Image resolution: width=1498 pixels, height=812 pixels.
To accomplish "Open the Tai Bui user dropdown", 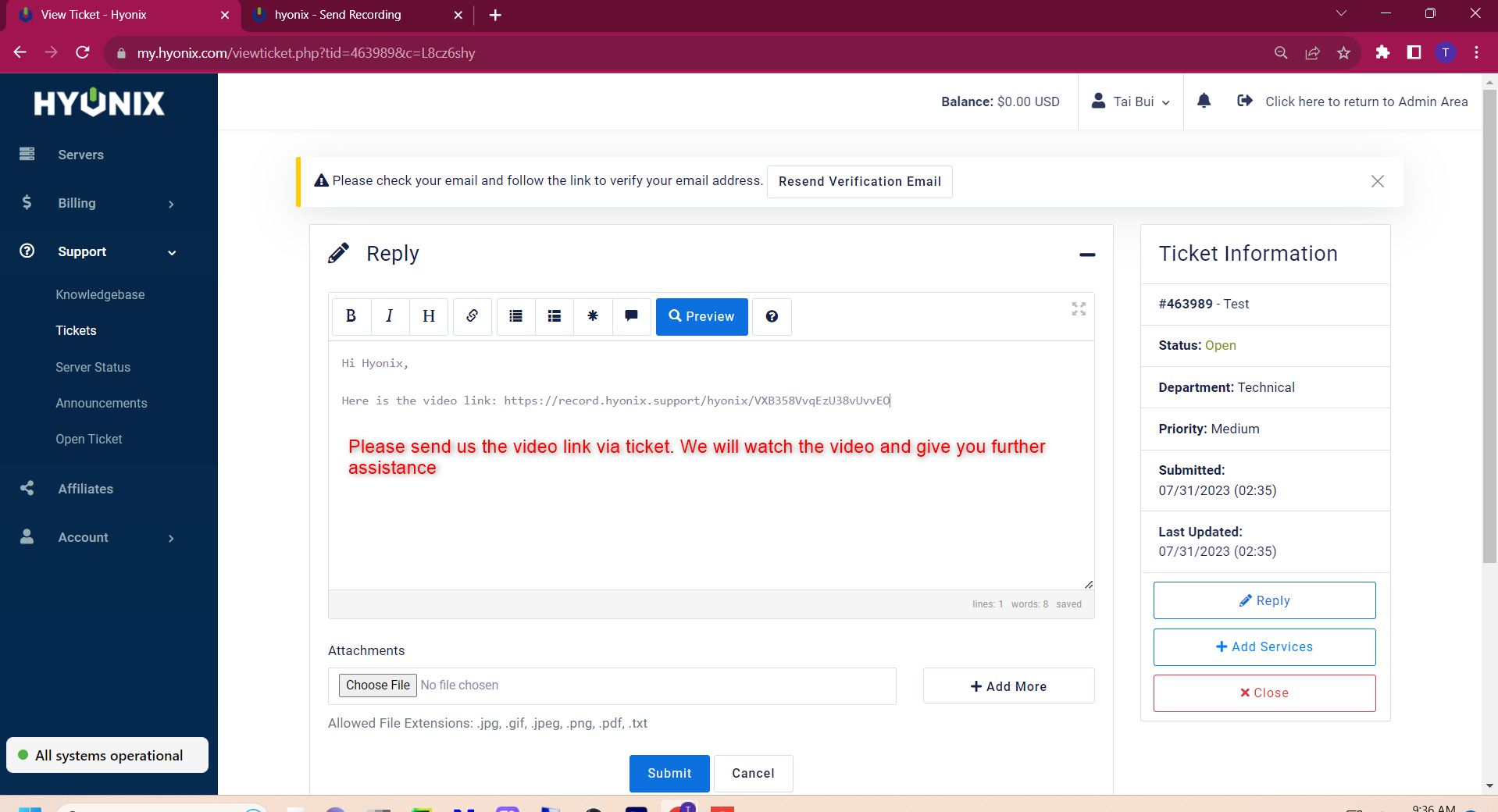I will pos(1131,101).
